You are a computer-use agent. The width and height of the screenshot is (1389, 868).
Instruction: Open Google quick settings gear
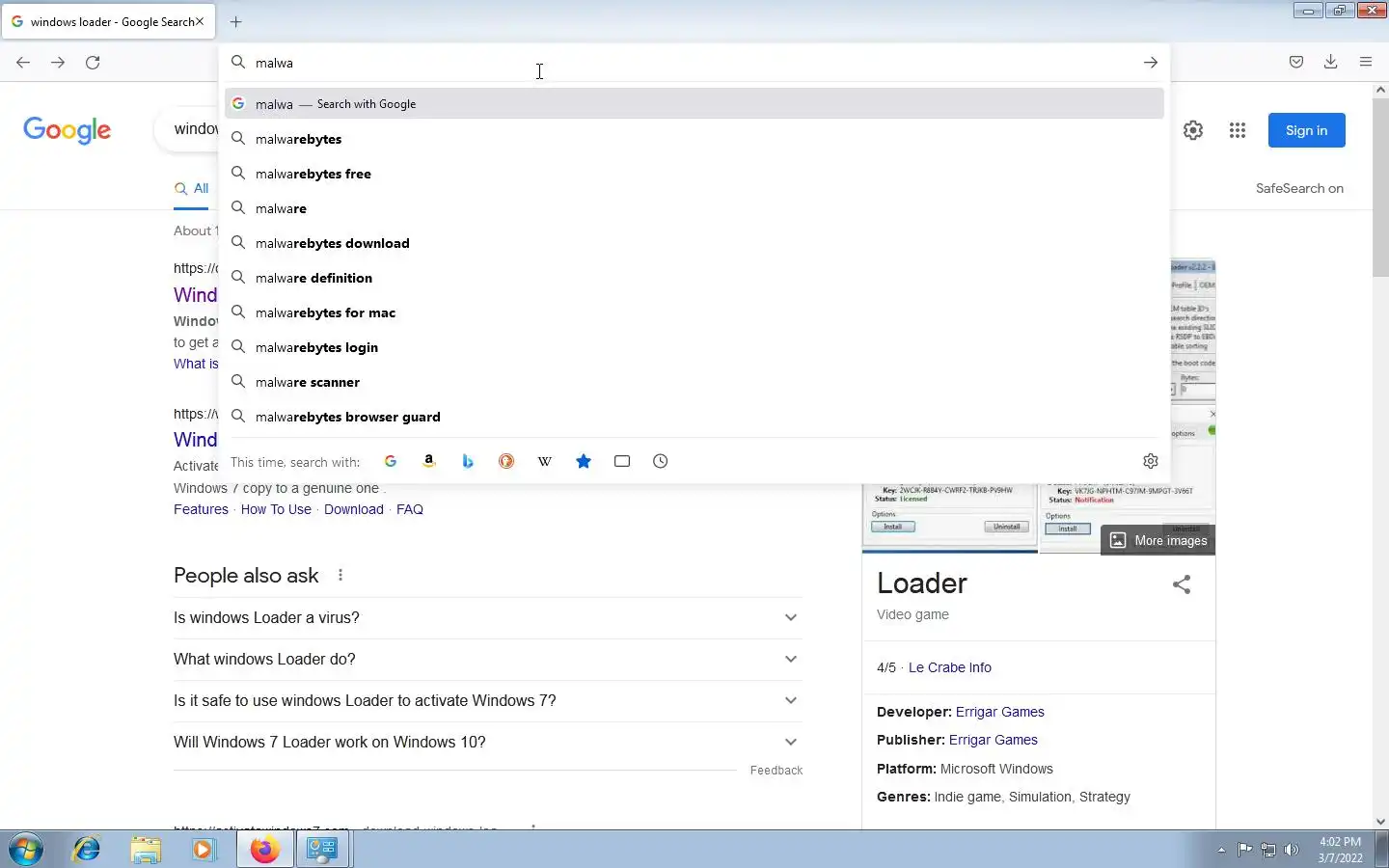pyautogui.click(x=1193, y=130)
